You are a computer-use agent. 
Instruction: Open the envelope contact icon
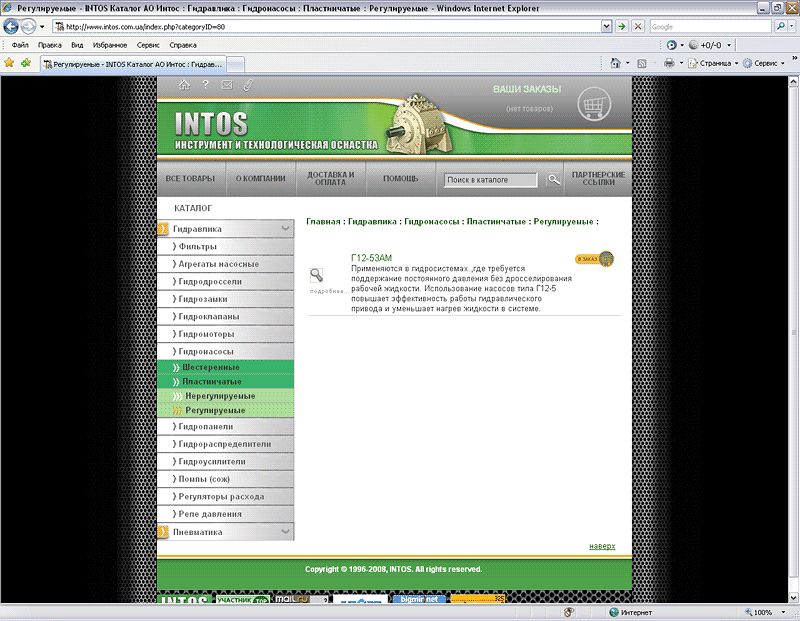(x=226, y=85)
